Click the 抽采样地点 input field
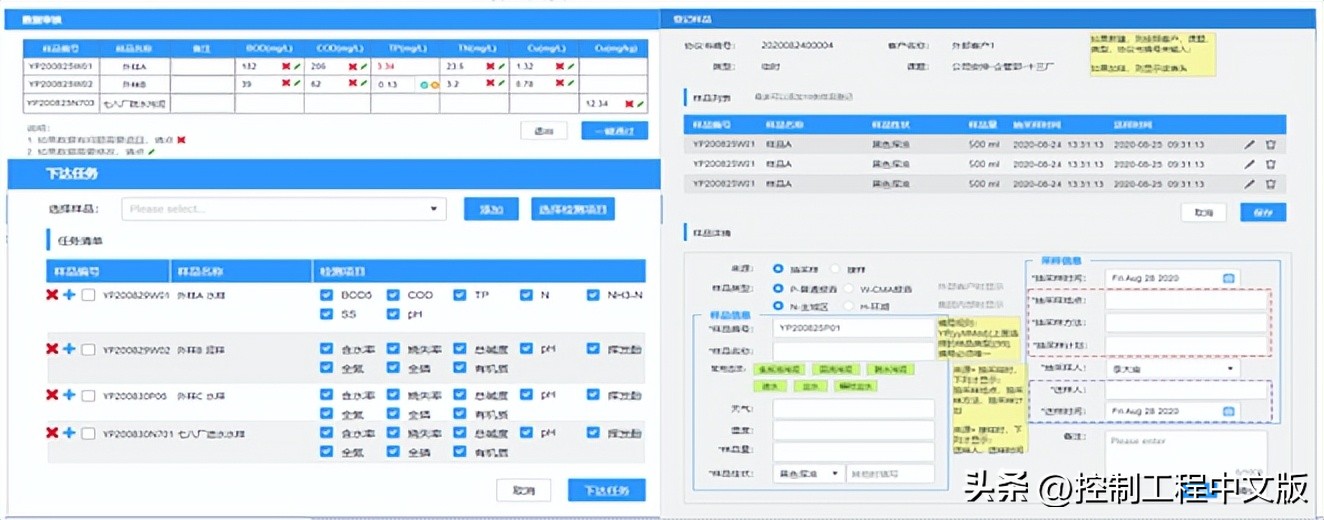This screenshot has height=520, width=1324. click(1186, 300)
